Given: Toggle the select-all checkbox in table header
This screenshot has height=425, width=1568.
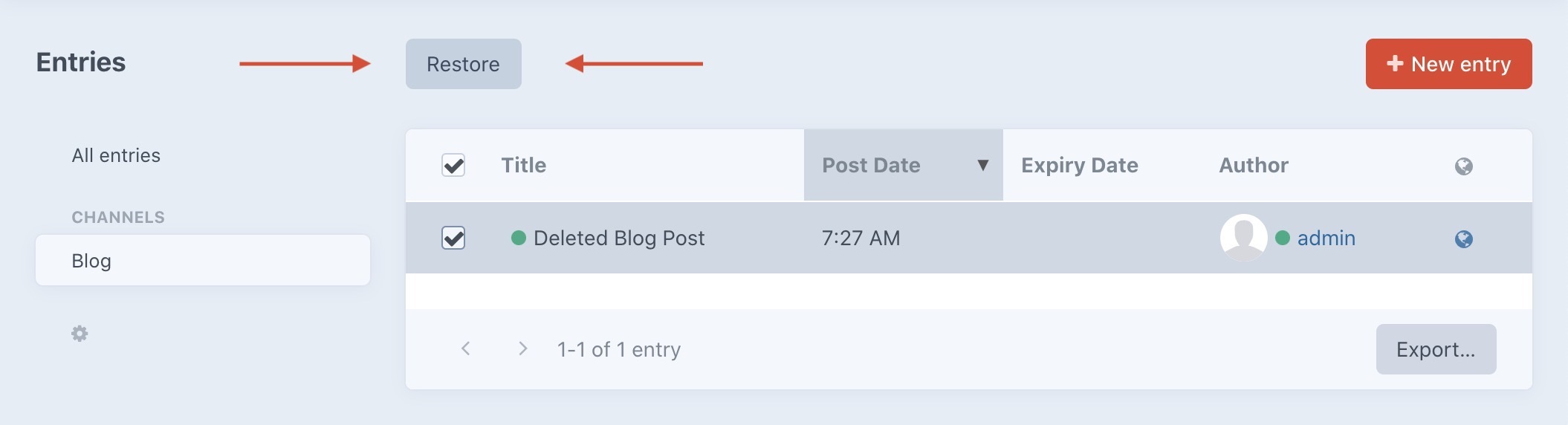Looking at the screenshot, I should [453, 165].
